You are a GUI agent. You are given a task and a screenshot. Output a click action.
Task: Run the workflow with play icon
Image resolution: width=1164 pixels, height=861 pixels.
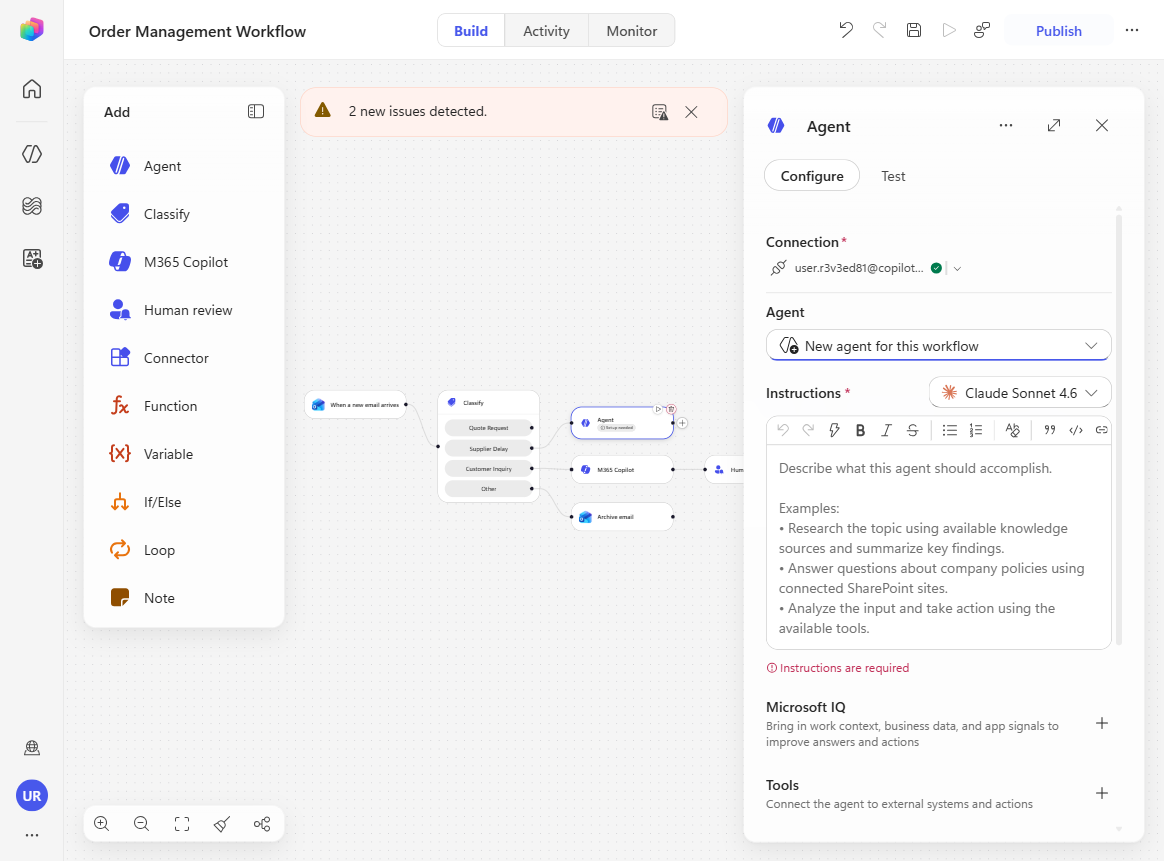click(x=949, y=30)
